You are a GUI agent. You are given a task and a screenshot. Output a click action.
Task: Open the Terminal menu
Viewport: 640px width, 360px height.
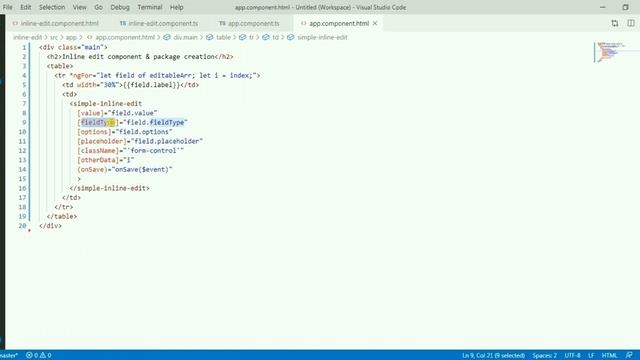coord(150,7)
